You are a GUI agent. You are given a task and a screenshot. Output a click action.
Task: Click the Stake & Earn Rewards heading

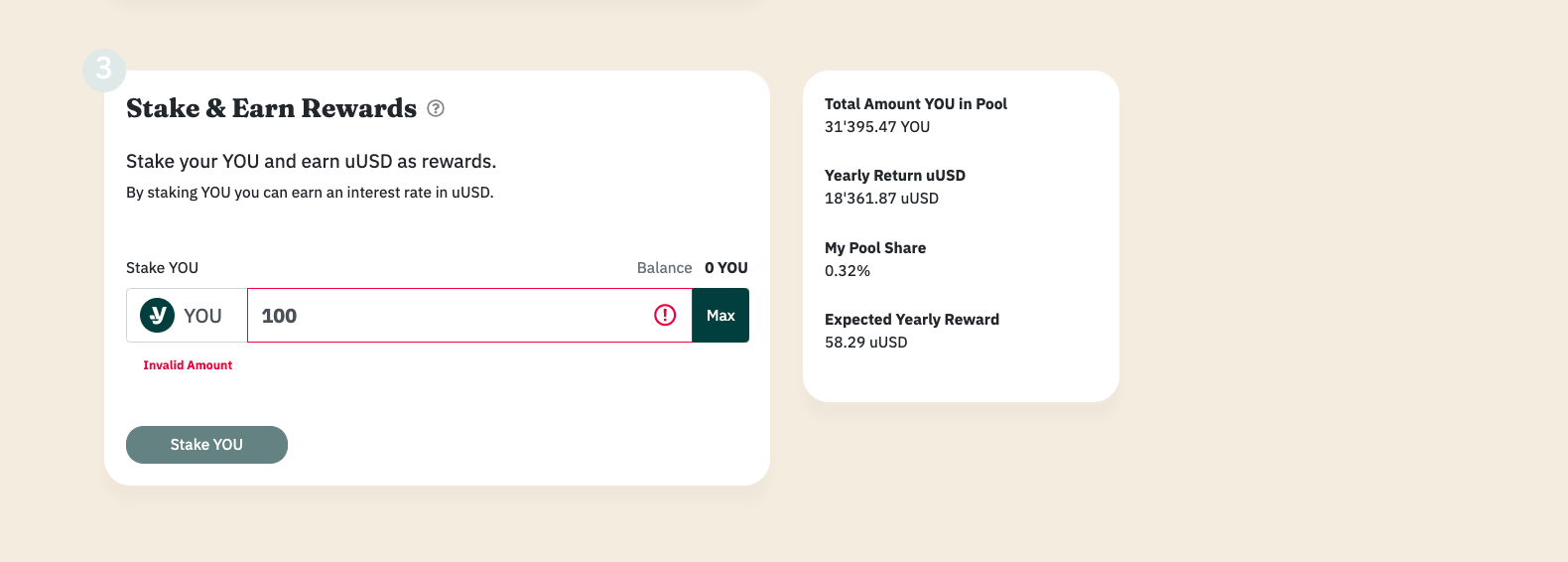point(271,108)
